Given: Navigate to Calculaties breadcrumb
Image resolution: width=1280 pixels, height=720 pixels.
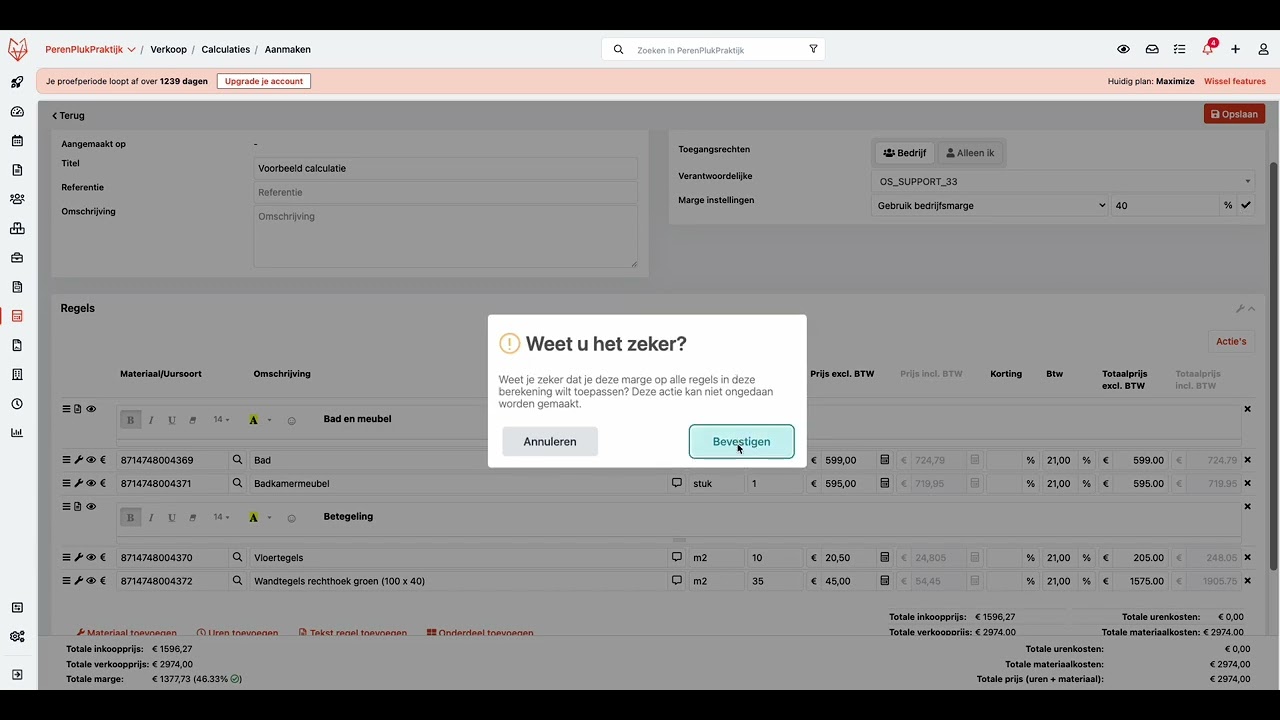Looking at the screenshot, I should [x=226, y=49].
